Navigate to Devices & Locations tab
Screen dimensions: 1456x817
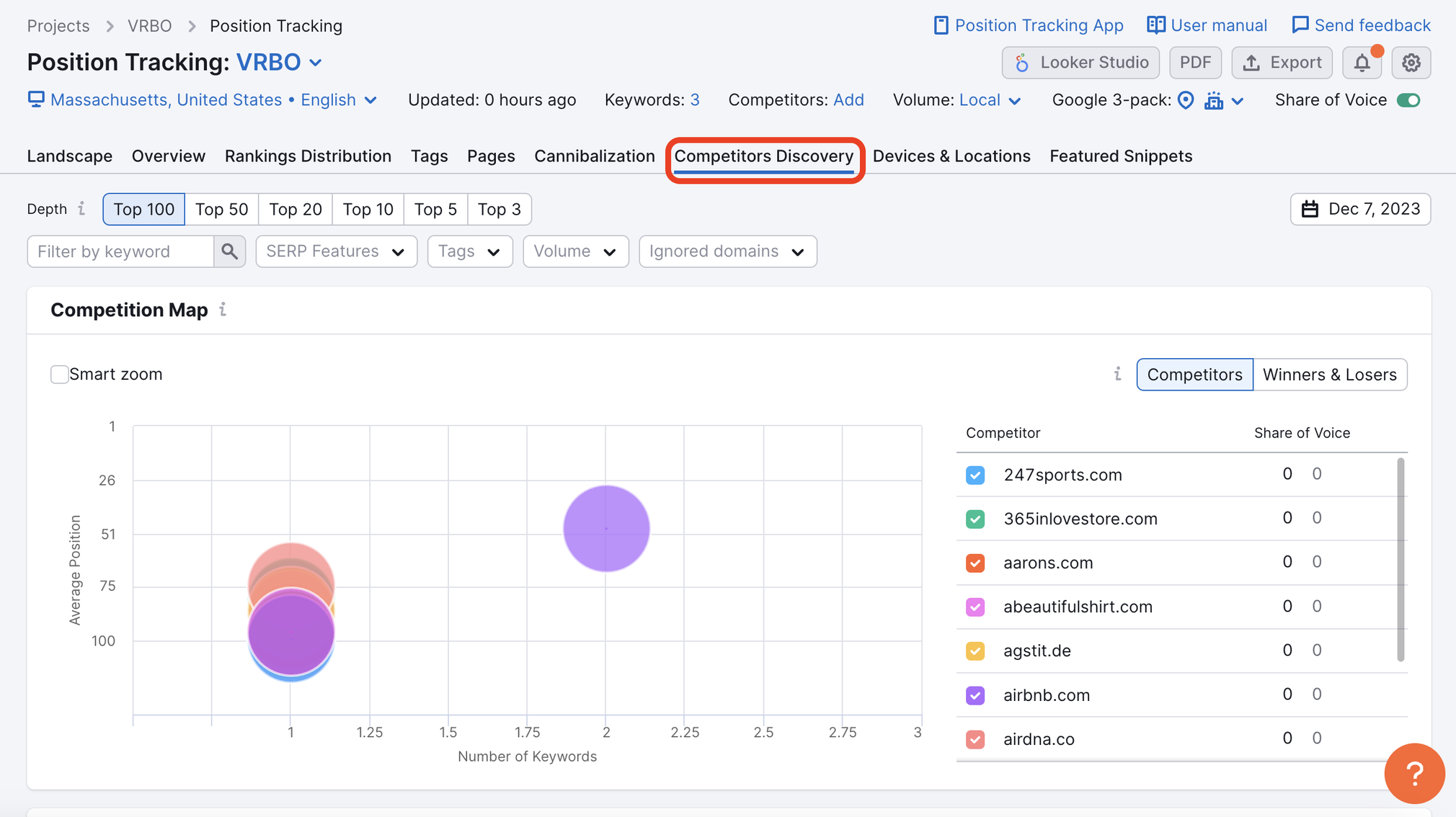click(x=952, y=155)
